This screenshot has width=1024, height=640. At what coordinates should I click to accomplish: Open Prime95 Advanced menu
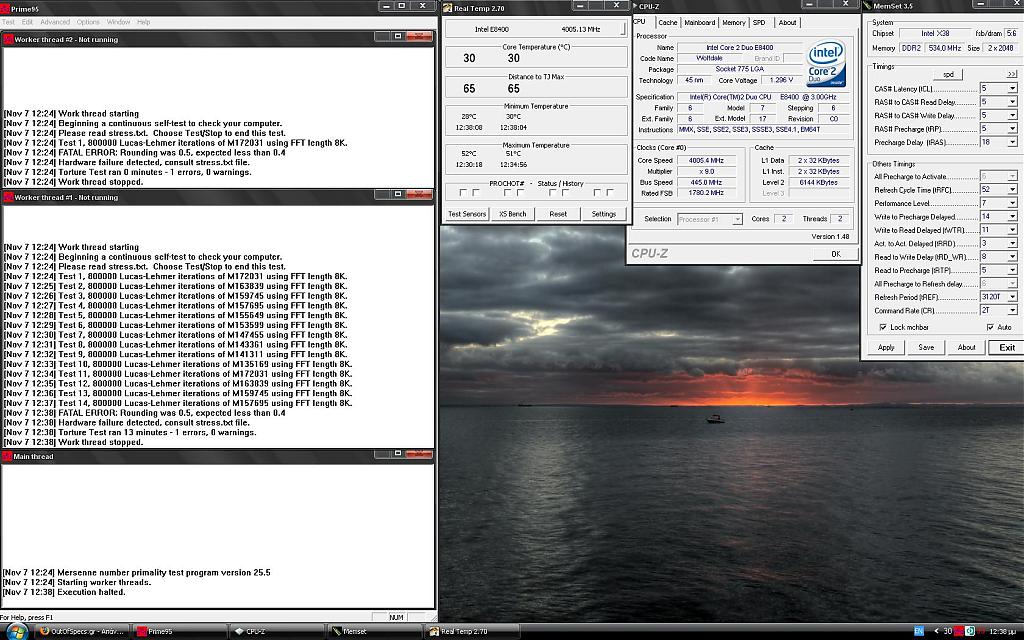click(55, 22)
